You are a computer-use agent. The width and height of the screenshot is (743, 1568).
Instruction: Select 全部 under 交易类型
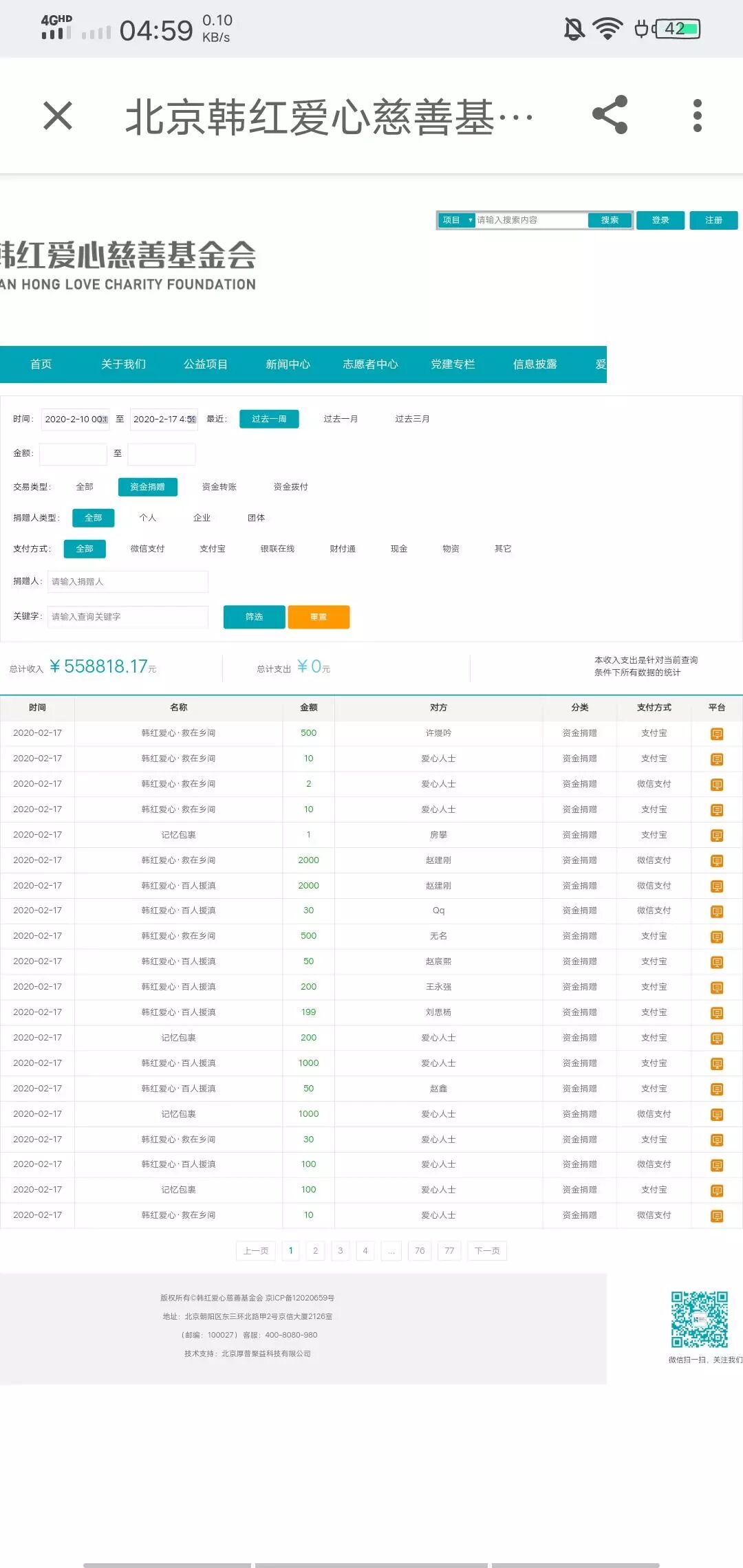85,487
